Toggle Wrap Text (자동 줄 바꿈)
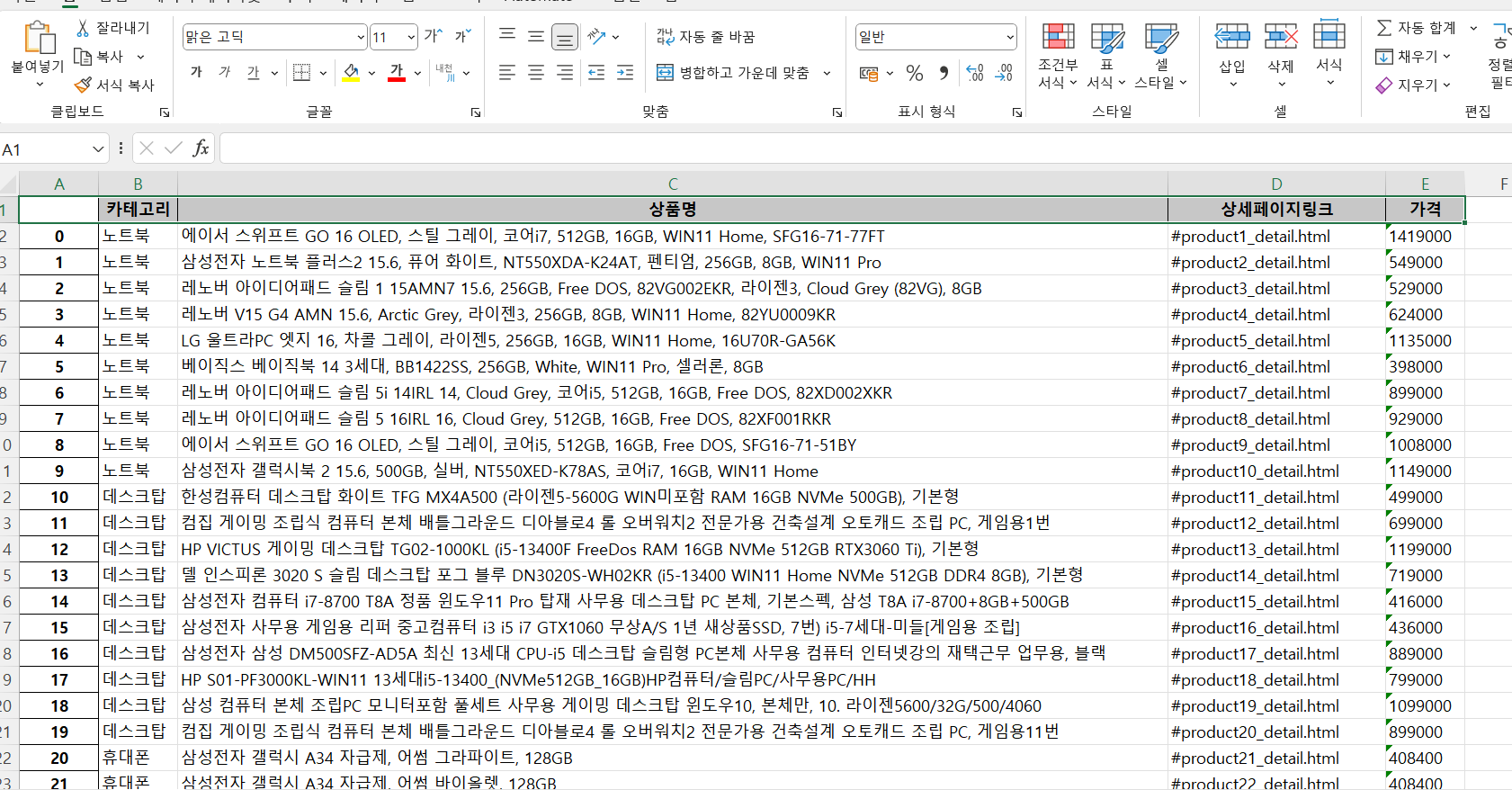The width and height of the screenshot is (1512, 790). tap(706, 37)
